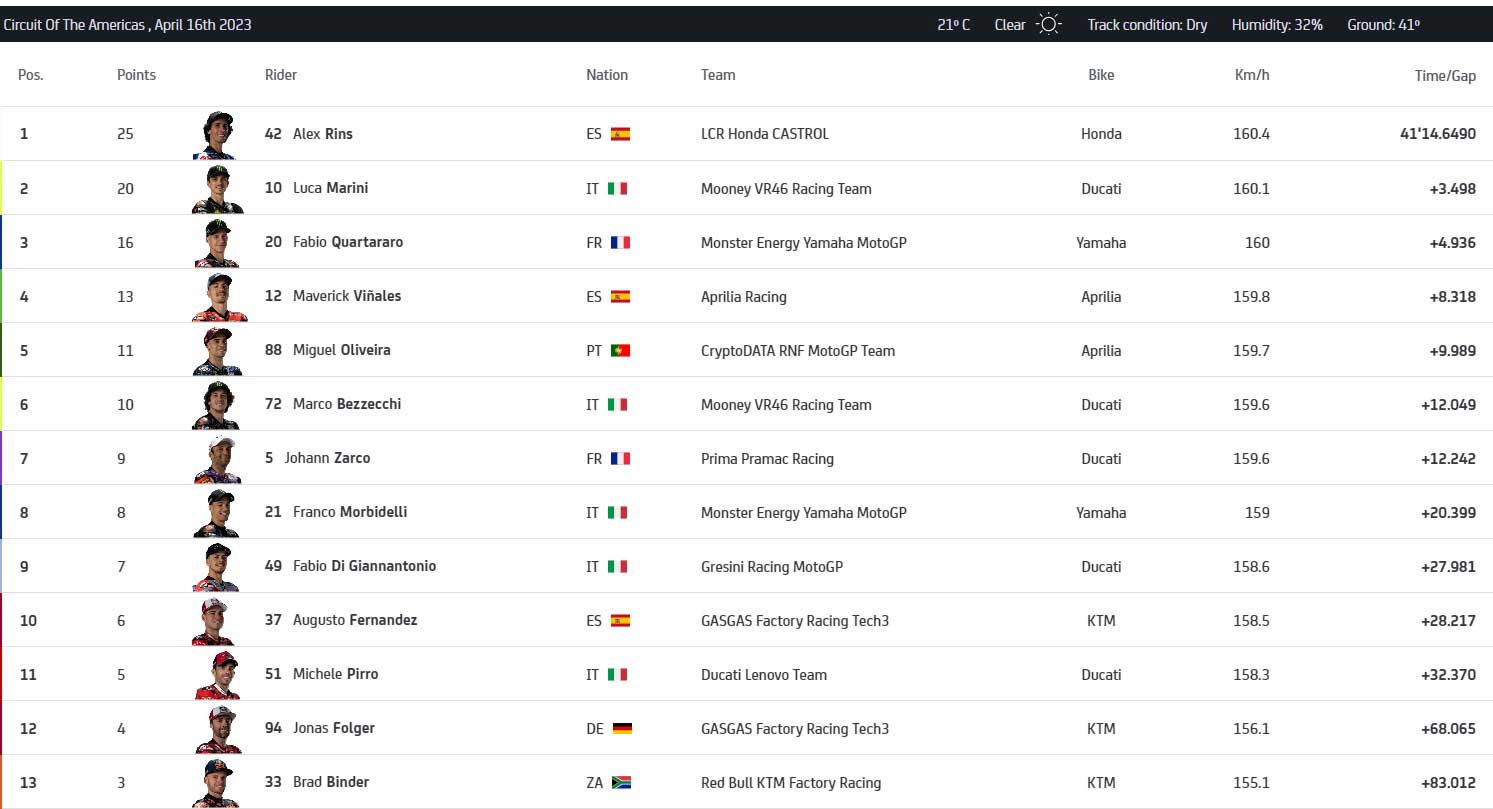The height and width of the screenshot is (809, 1493).
Task: Open Marco Bezzecchi rider name link
Action: [x=333, y=404]
